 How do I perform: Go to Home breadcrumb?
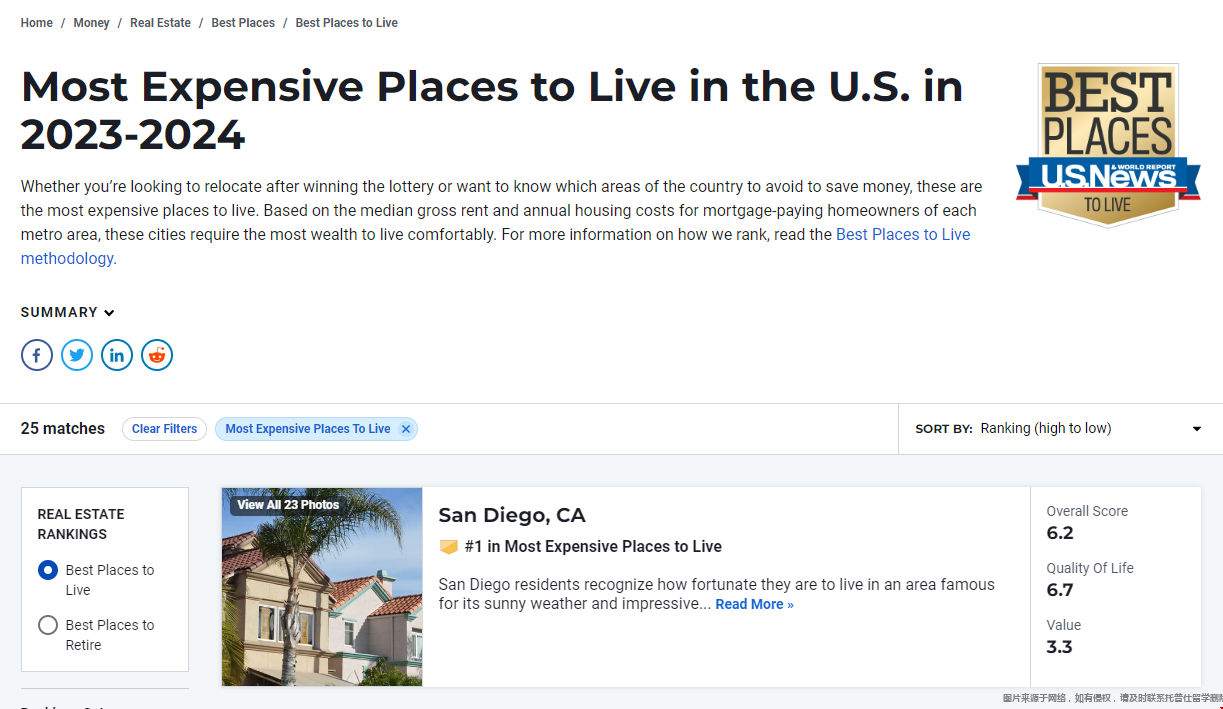coord(37,23)
